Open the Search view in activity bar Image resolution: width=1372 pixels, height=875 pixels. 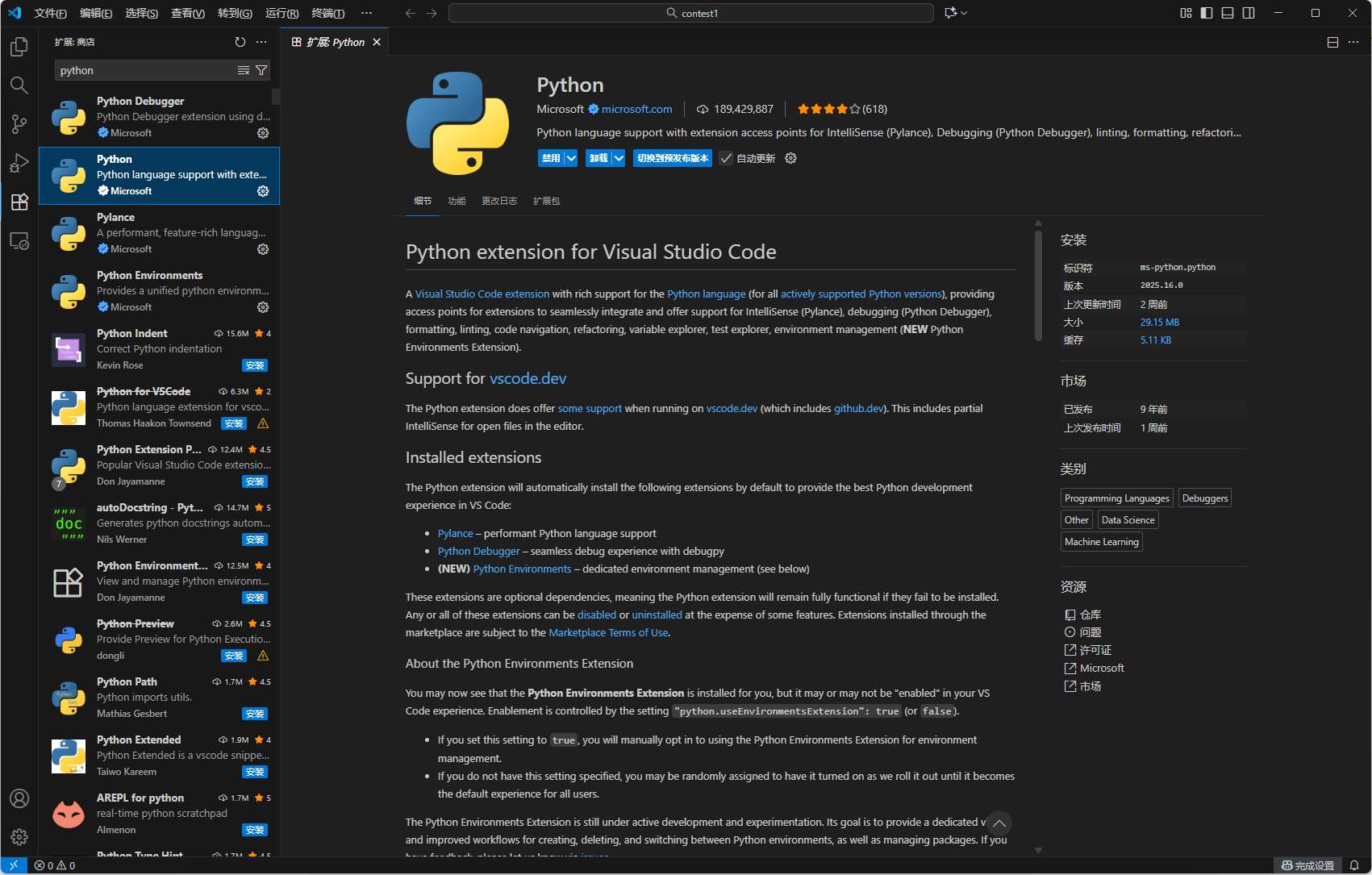pyautogui.click(x=19, y=85)
